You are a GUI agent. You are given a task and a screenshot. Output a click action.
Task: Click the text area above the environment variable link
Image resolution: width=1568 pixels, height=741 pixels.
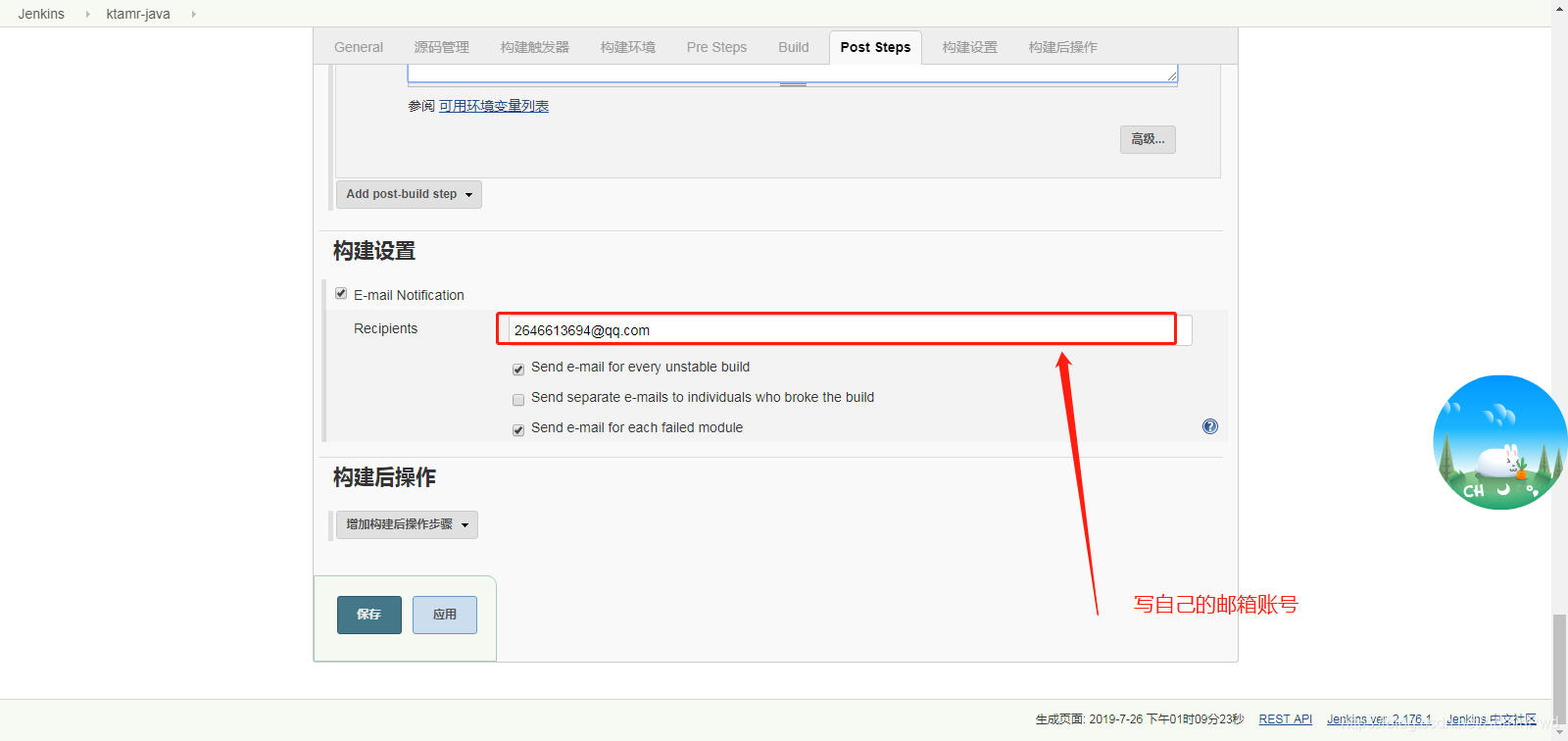point(793,74)
